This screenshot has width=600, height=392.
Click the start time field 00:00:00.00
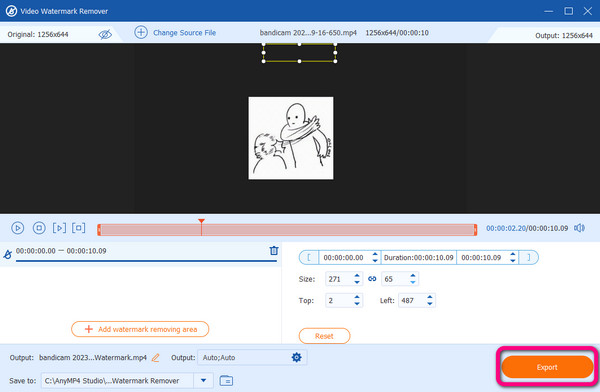(x=344, y=258)
